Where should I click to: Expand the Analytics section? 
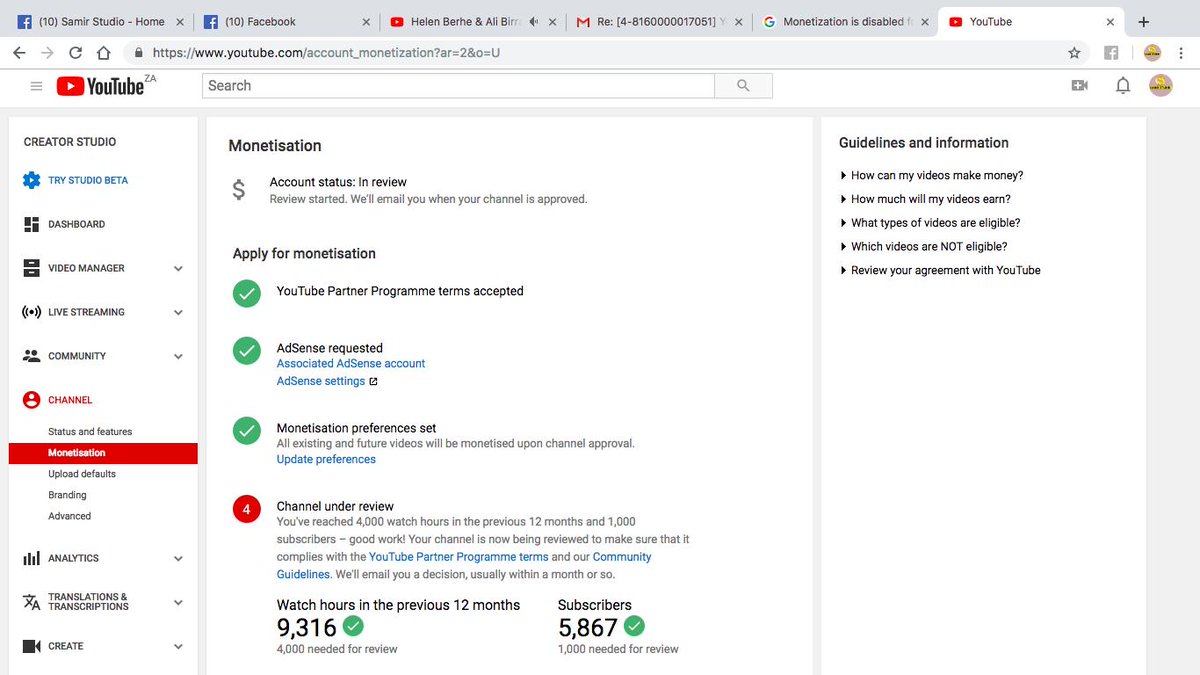178,559
